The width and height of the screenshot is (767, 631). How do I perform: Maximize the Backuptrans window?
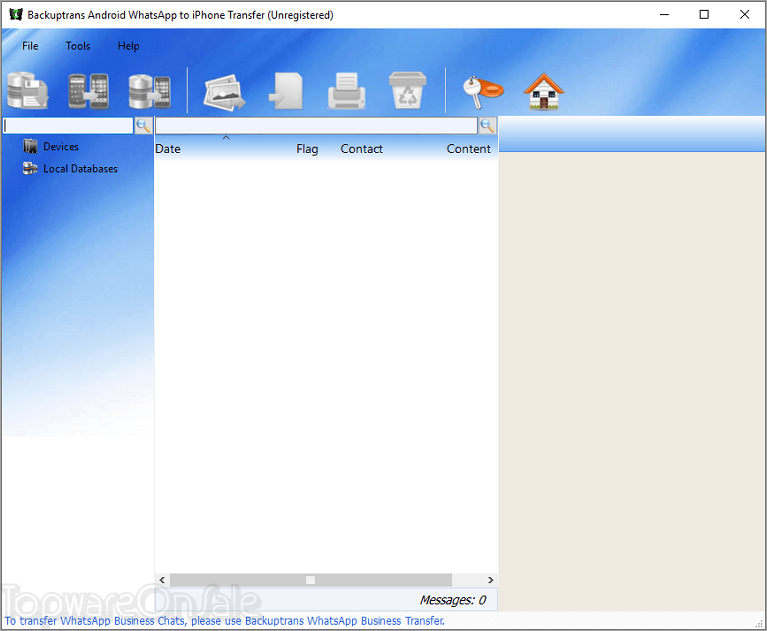(704, 15)
